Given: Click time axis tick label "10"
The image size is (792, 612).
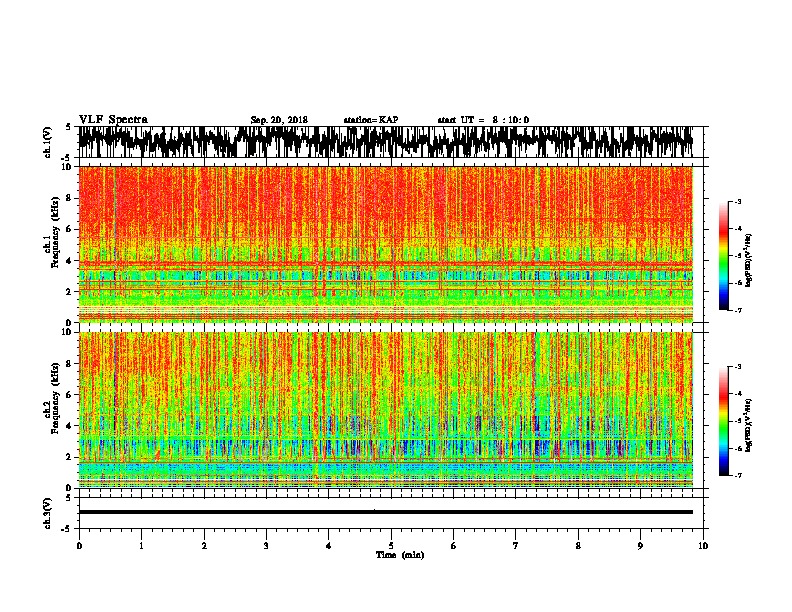Looking at the screenshot, I should (x=703, y=546).
